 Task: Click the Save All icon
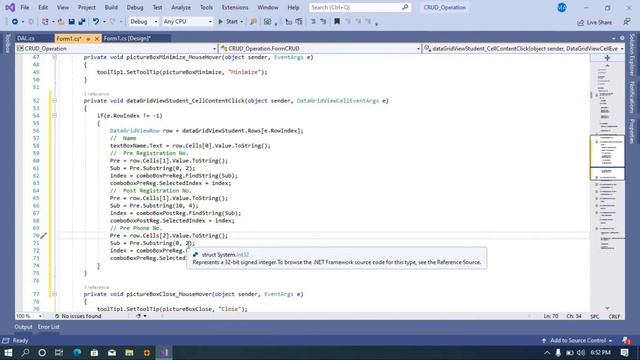coord(82,22)
